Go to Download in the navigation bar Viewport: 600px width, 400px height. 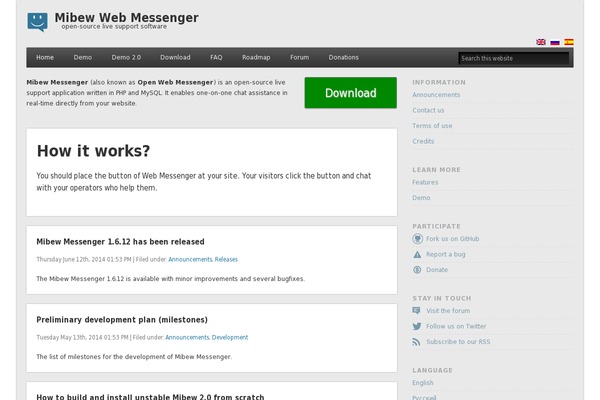click(175, 57)
